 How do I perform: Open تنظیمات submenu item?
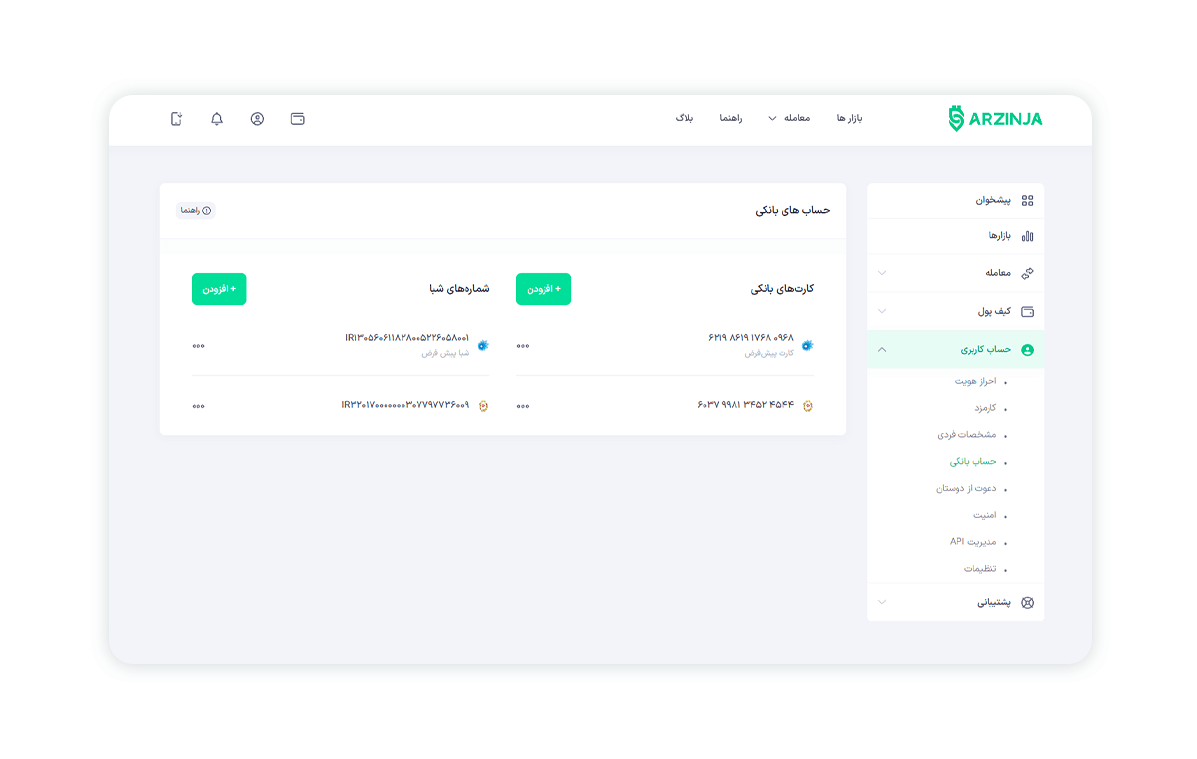pos(980,569)
